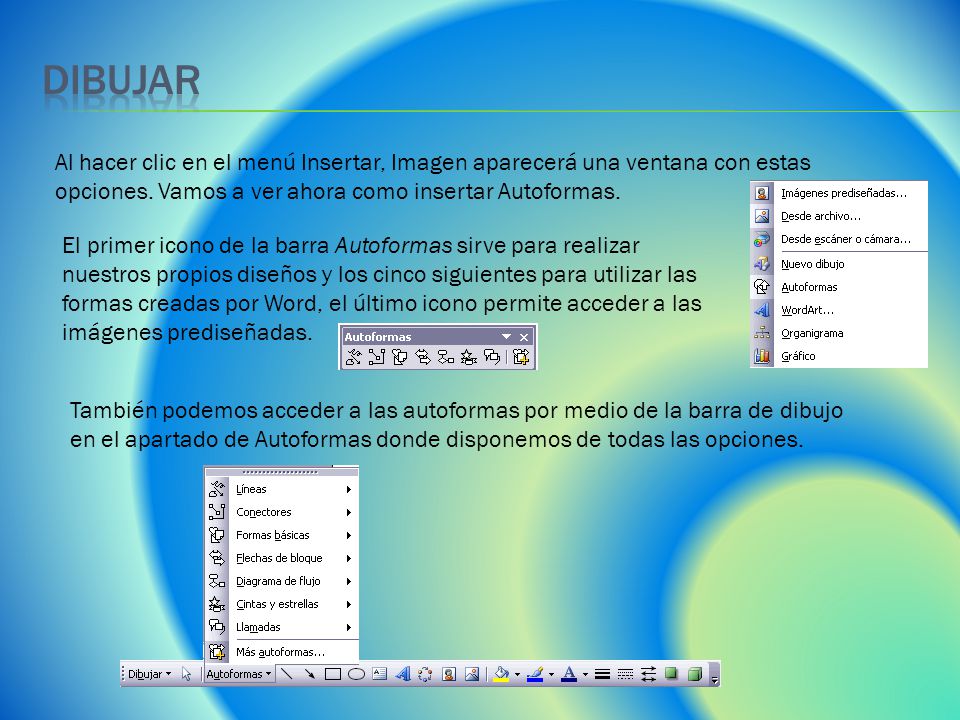Apply the yellow fill color bucket
Image resolution: width=960 pixels, height=720 pixels.
[x=501, y=674]
